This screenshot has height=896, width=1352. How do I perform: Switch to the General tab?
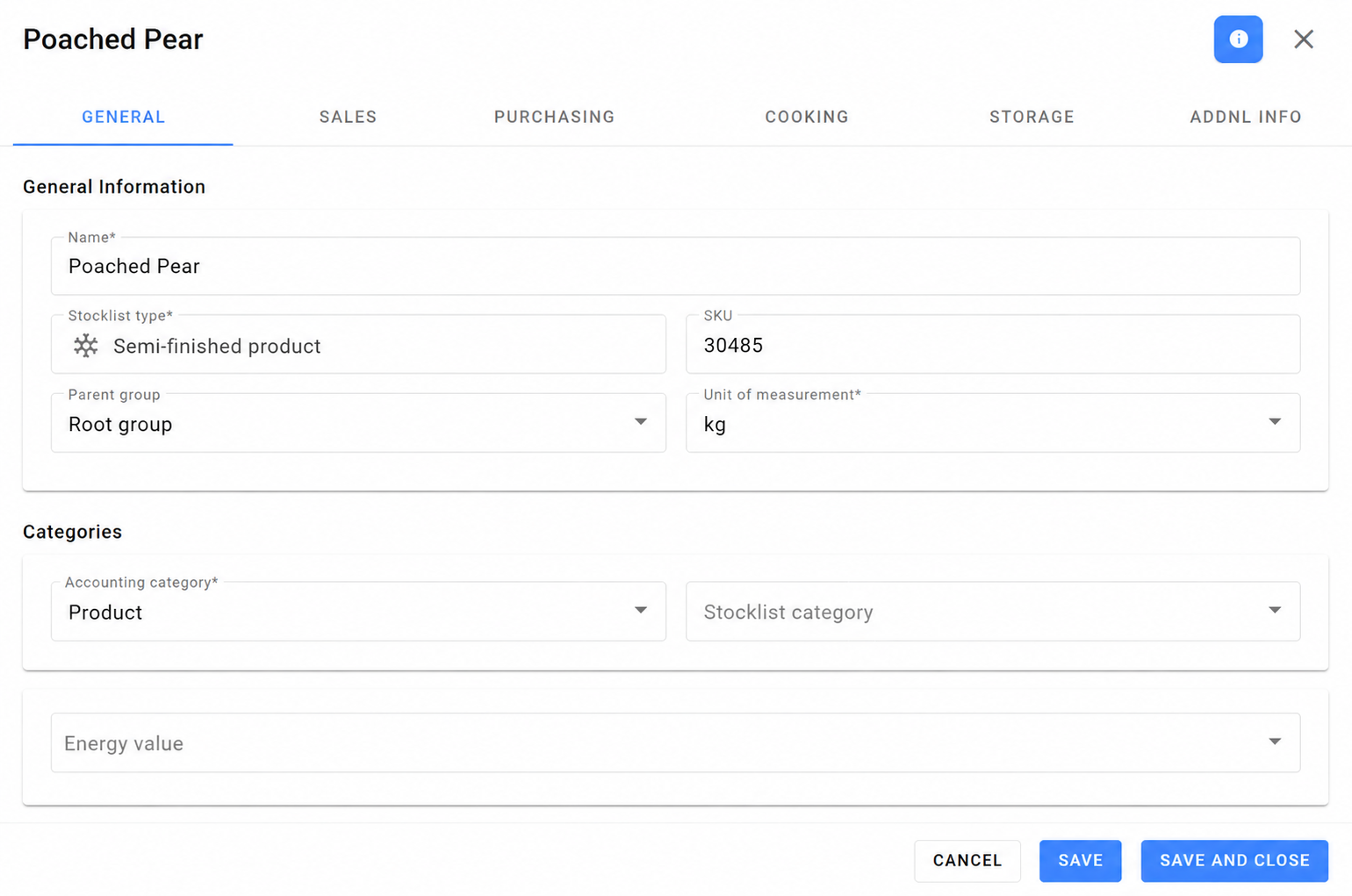[123, 117]
